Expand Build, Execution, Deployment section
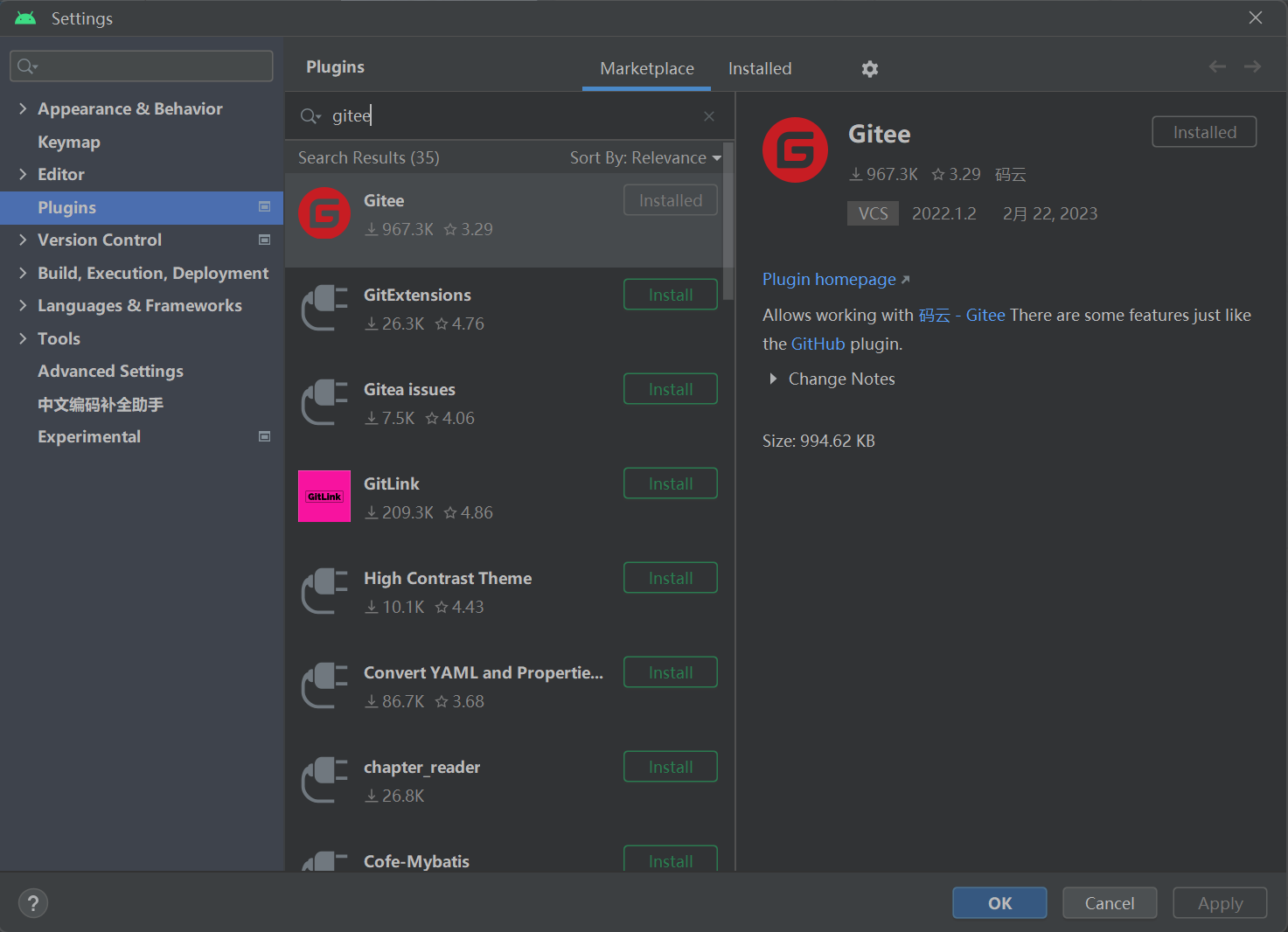Image resolution: width=1288 pixels, height=932 pixels. (x=23, y=273)
